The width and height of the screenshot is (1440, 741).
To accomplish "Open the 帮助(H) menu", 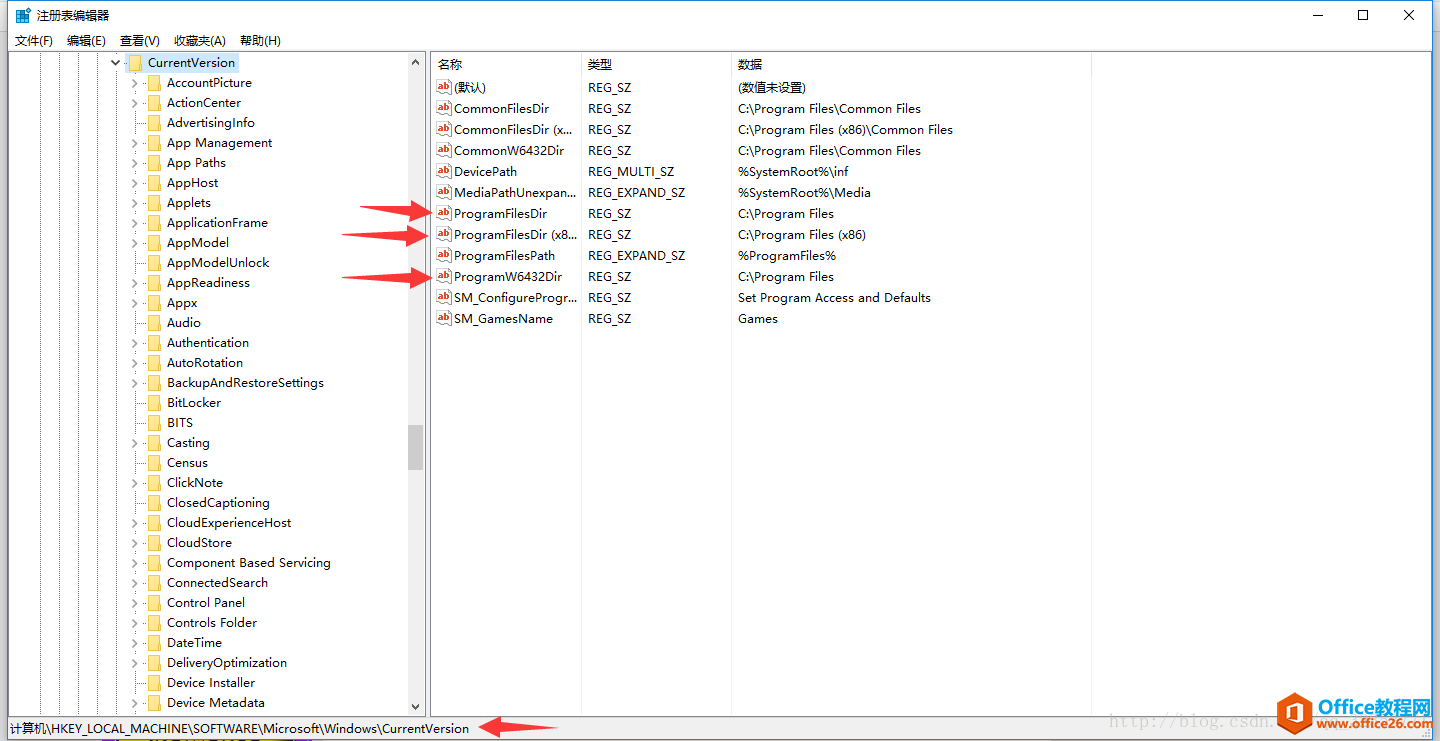I will tap(260, 41).
